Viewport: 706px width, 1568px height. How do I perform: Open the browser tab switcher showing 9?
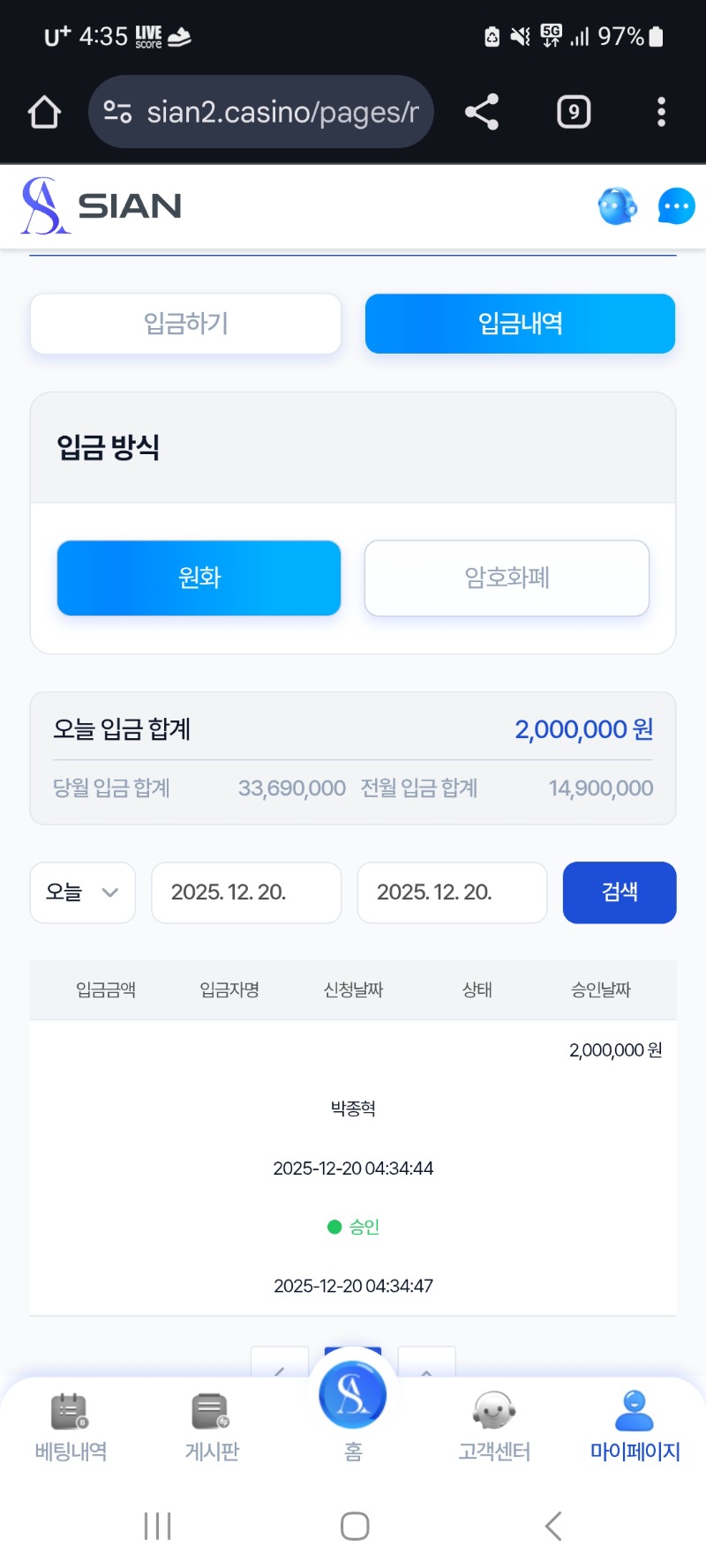tap(574, 112)
